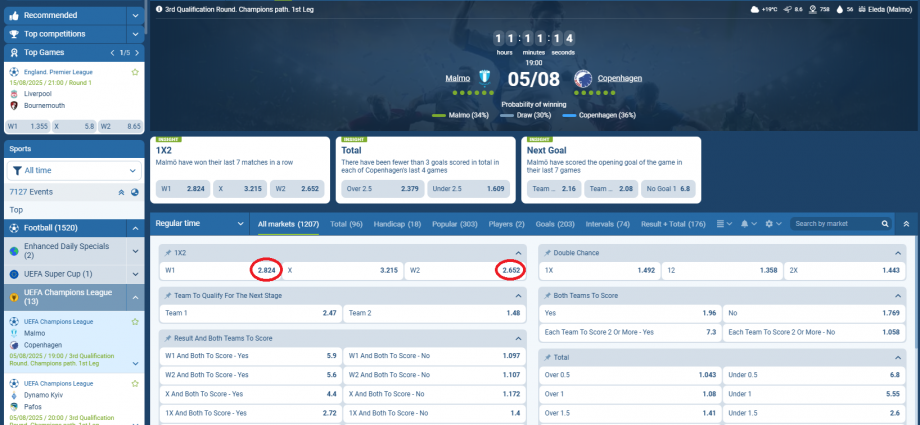
Task: Click the UEFA Super Cup icon
Action: pyautogui.click(x=13, y=274)
